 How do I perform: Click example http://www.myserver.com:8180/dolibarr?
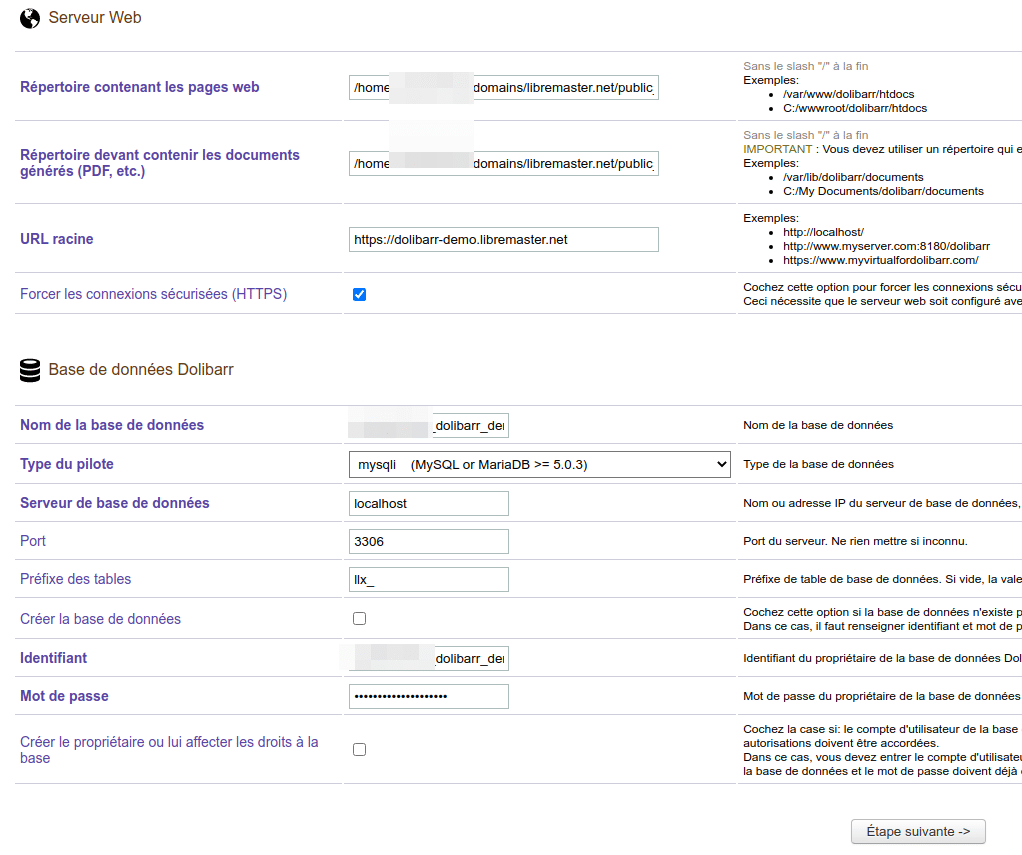click(886, 246)
